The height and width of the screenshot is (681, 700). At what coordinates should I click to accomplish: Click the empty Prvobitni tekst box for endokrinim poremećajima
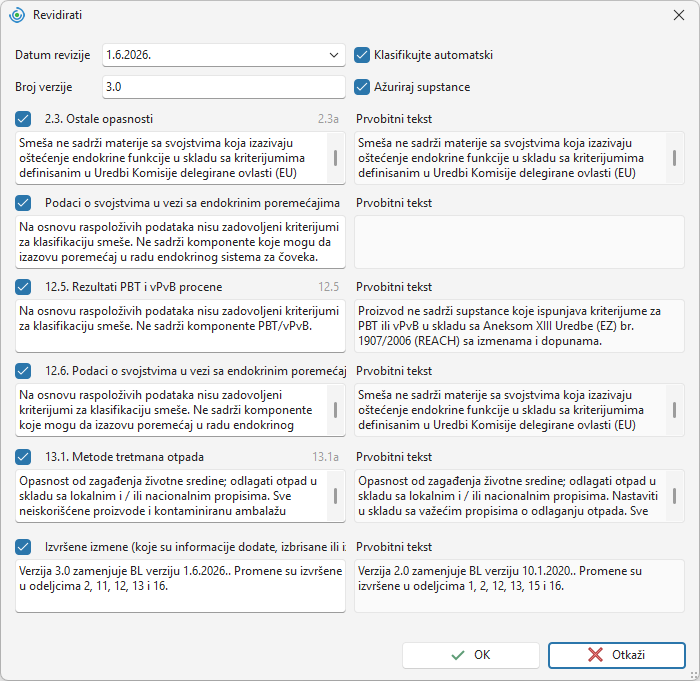[x=519, y=242]
